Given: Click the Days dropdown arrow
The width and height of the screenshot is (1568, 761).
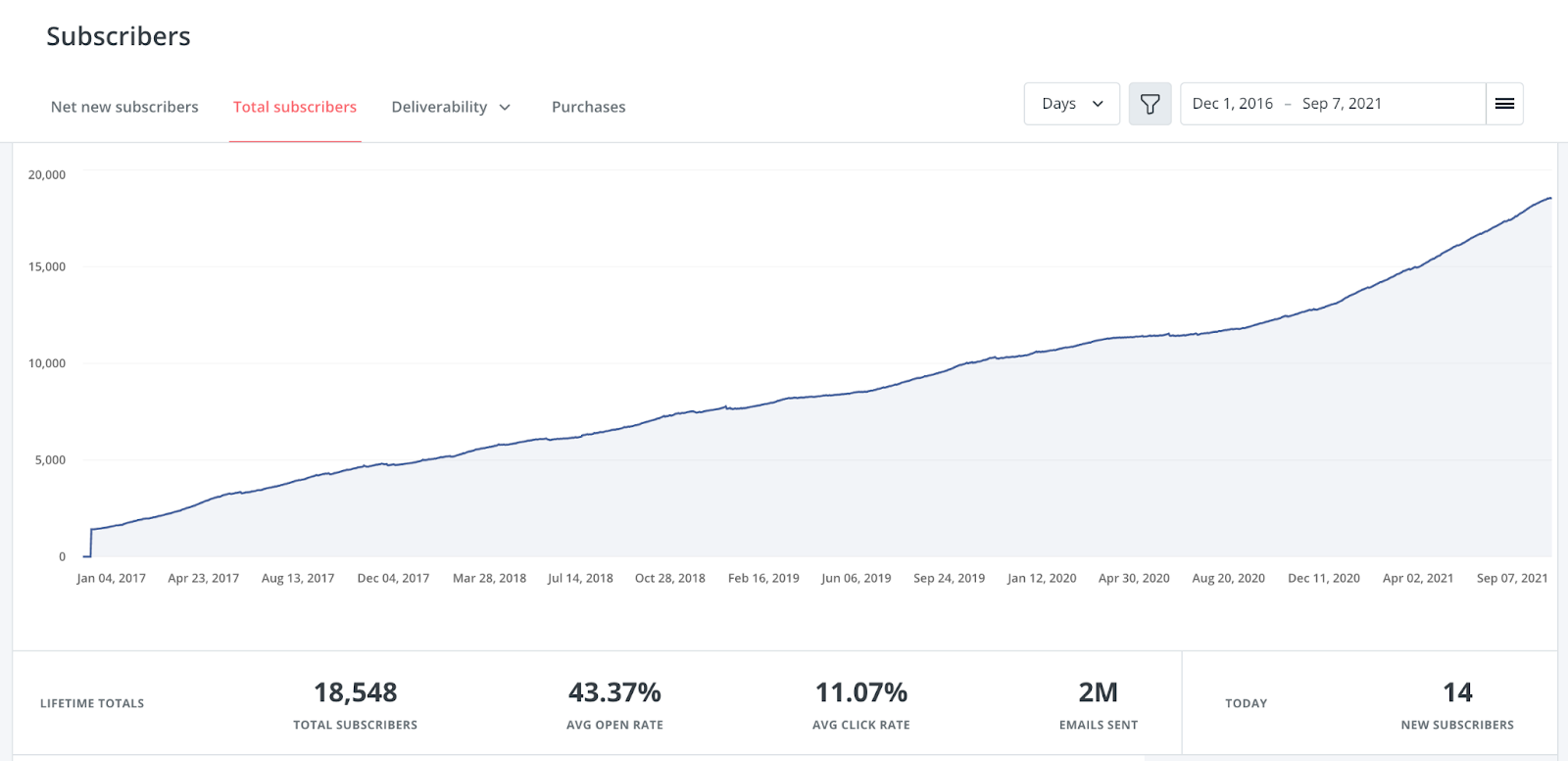Looking at the screenshot, I should point(1098,104).
